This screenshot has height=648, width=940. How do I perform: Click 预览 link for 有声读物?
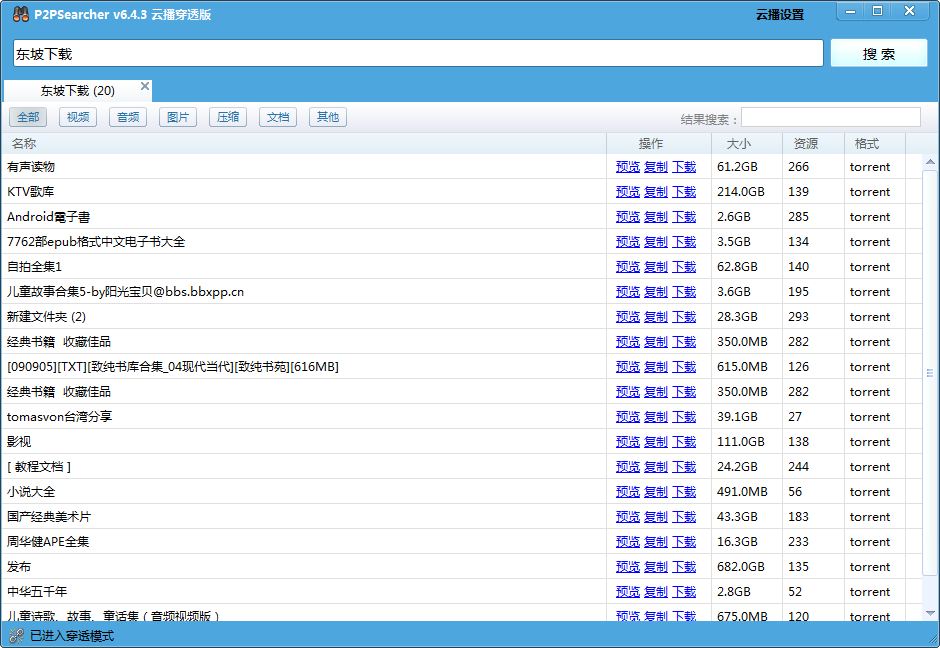(628, 167)
